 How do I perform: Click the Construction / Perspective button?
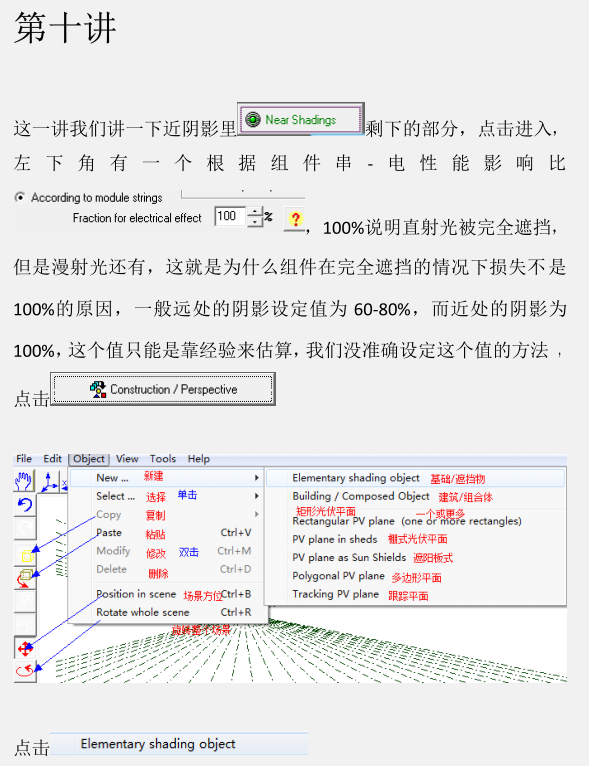click(163, 389)
